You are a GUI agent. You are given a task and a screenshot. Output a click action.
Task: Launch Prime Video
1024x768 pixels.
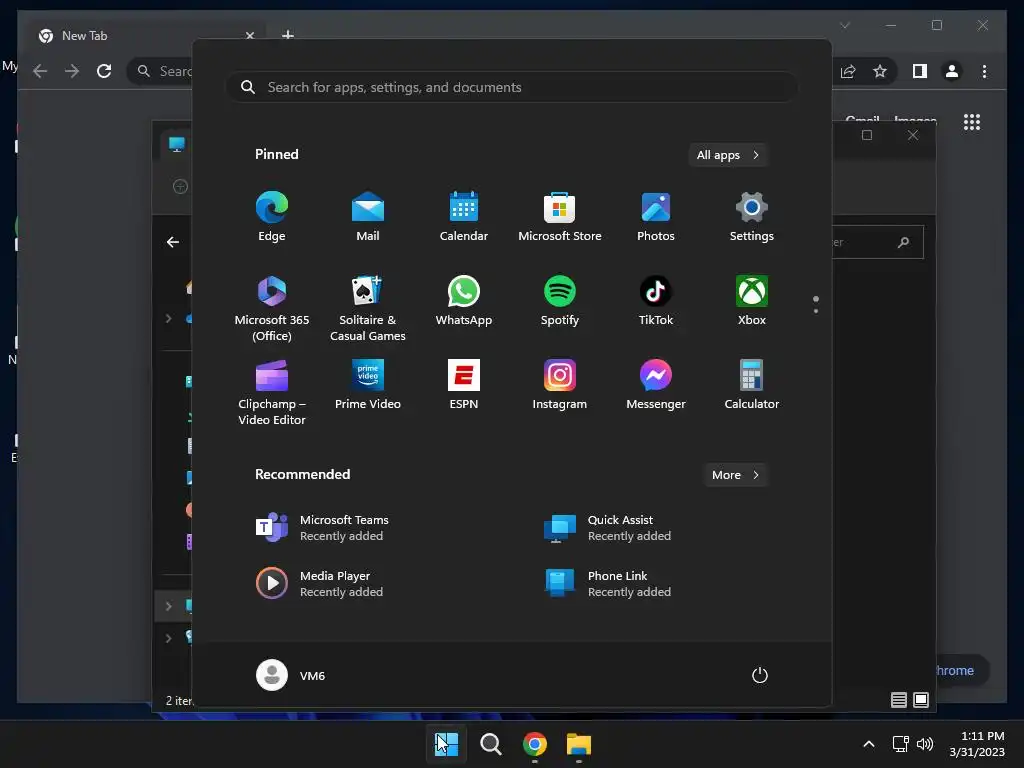(368, 385)
